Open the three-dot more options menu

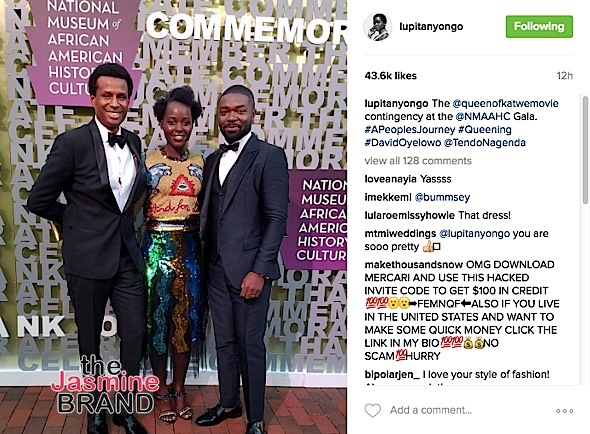coord(564,411)
